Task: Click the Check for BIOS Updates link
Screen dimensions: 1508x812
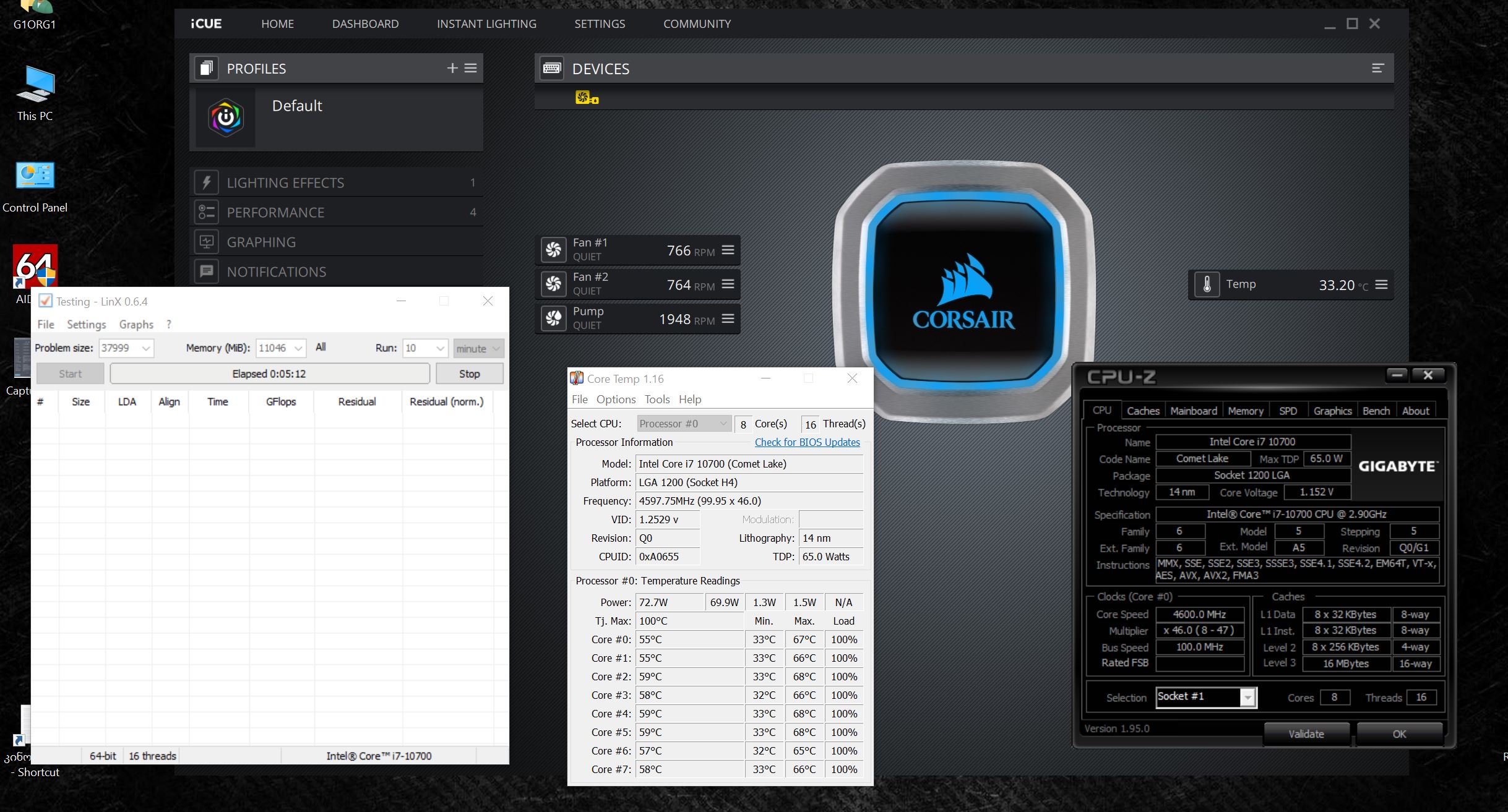Action: click(807, 442)
